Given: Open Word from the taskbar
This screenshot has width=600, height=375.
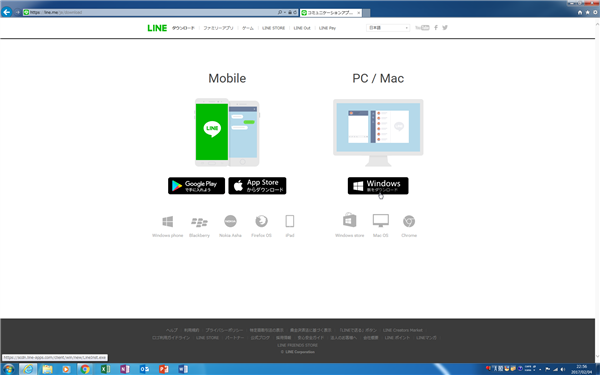Looking at the screenshot, I should 183,369.
